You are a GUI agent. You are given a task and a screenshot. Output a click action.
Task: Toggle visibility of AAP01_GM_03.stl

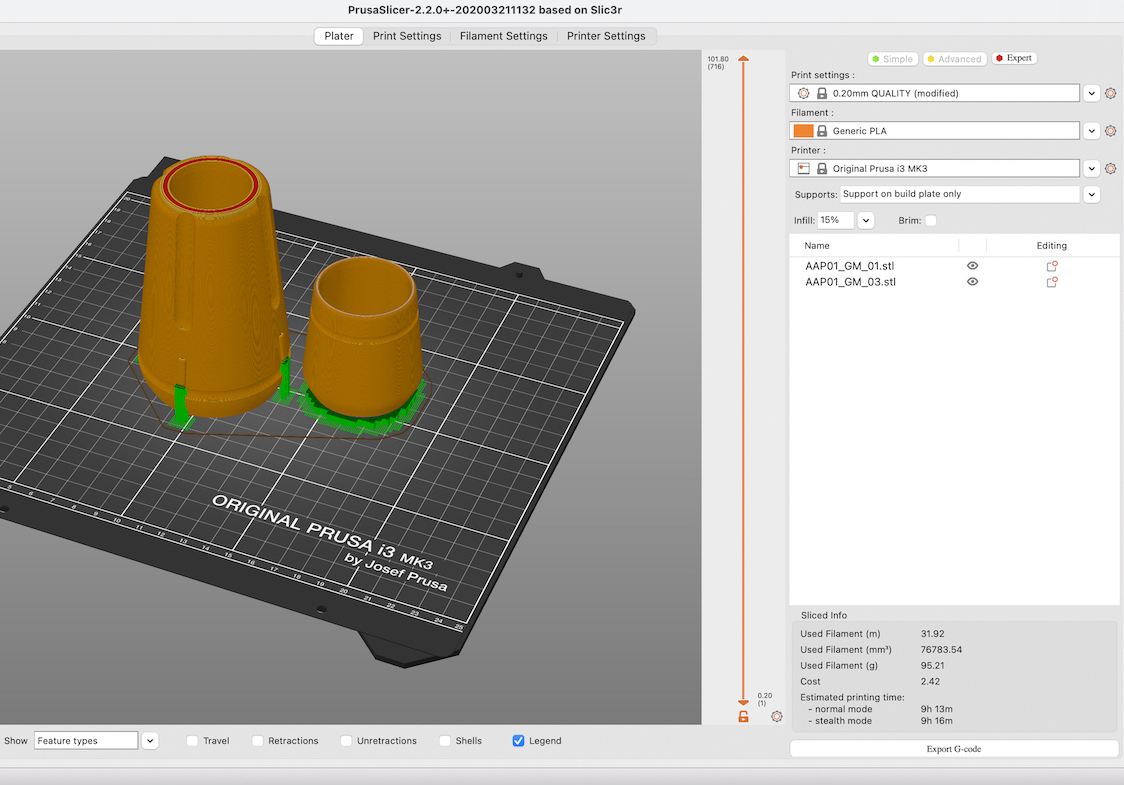[x=972, y=282]
